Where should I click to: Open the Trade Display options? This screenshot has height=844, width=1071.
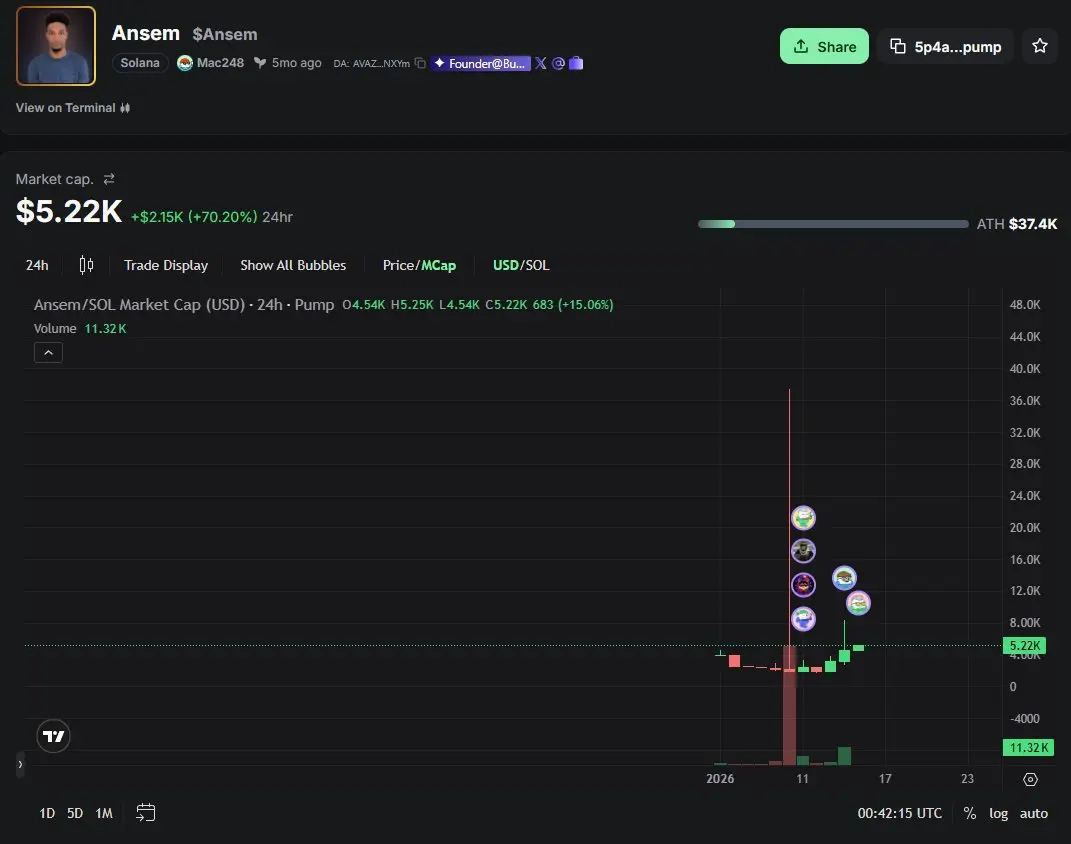(x=166, y=265)
